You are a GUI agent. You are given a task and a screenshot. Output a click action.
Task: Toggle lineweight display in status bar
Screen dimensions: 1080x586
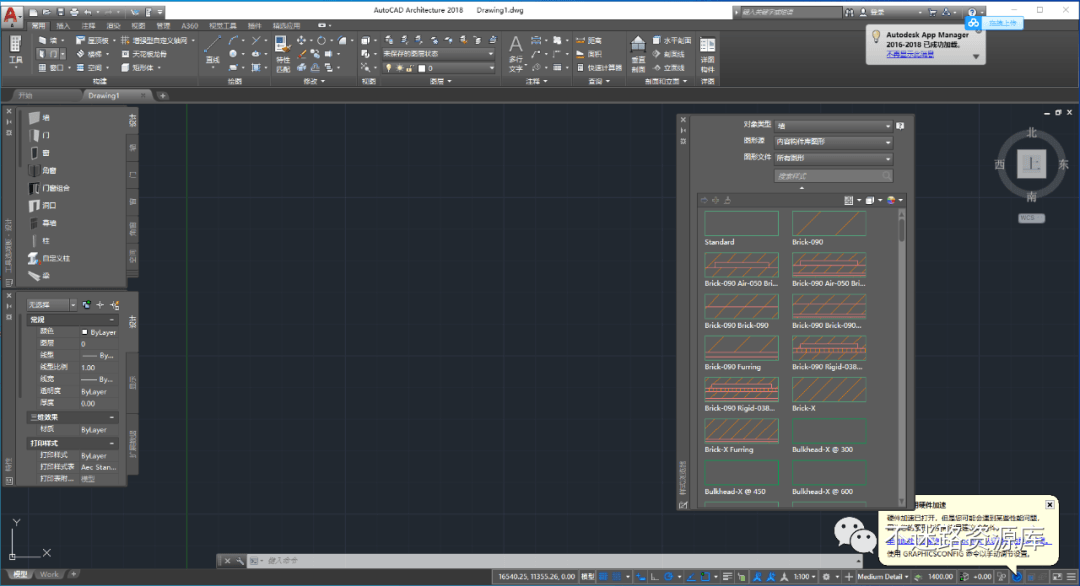[727, 576]
